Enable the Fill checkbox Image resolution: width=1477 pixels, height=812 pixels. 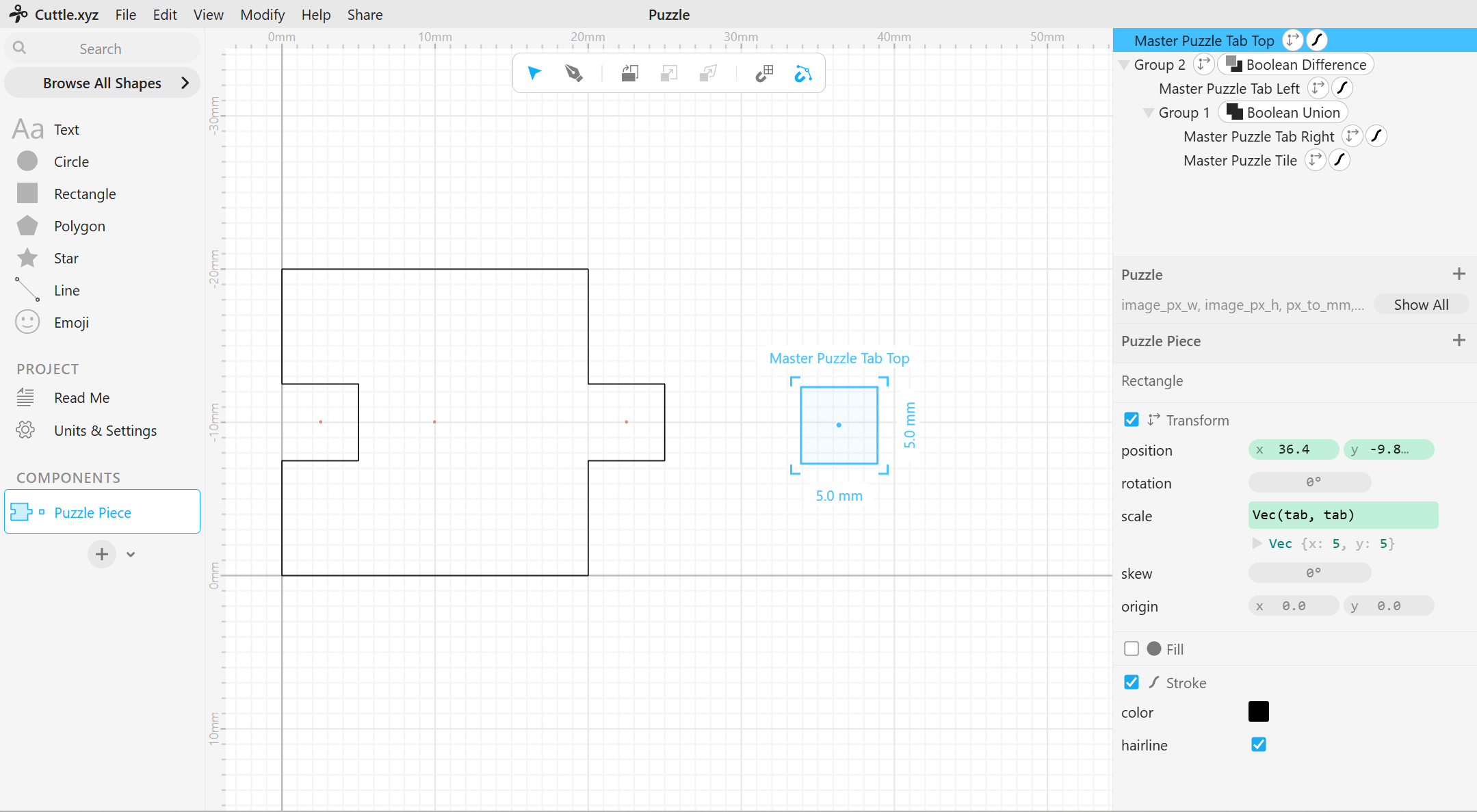tap(1132, 649)
